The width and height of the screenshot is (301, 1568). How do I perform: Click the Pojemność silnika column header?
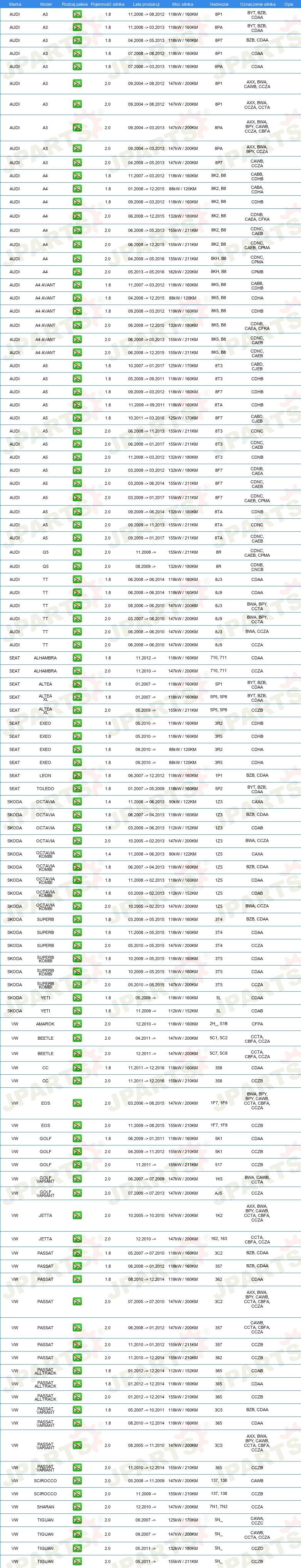point(108,4)
